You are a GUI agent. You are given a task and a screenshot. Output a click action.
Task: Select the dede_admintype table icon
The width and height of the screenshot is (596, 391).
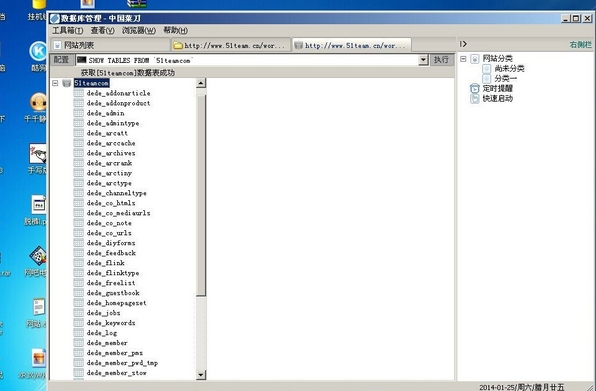[79, 123]
